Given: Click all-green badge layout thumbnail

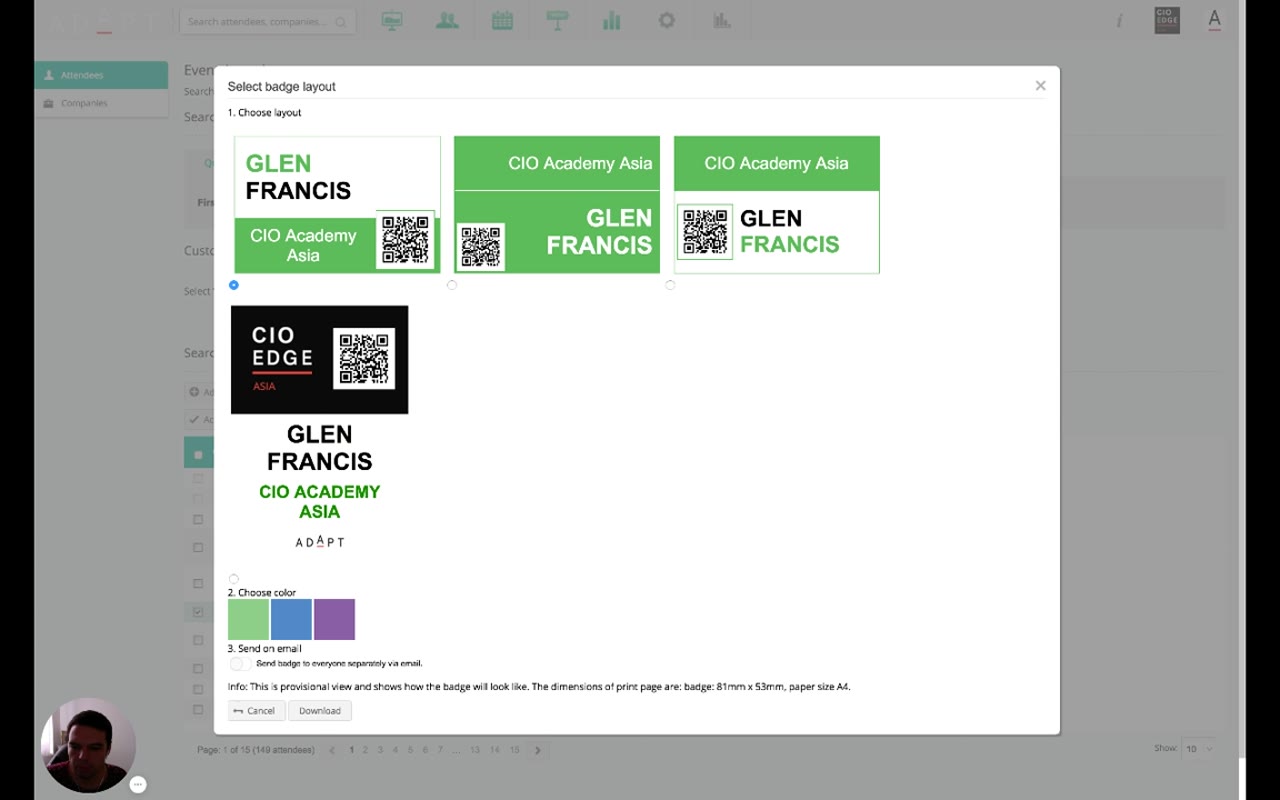Looking at the screenshot, I should [x=557, y=204].
